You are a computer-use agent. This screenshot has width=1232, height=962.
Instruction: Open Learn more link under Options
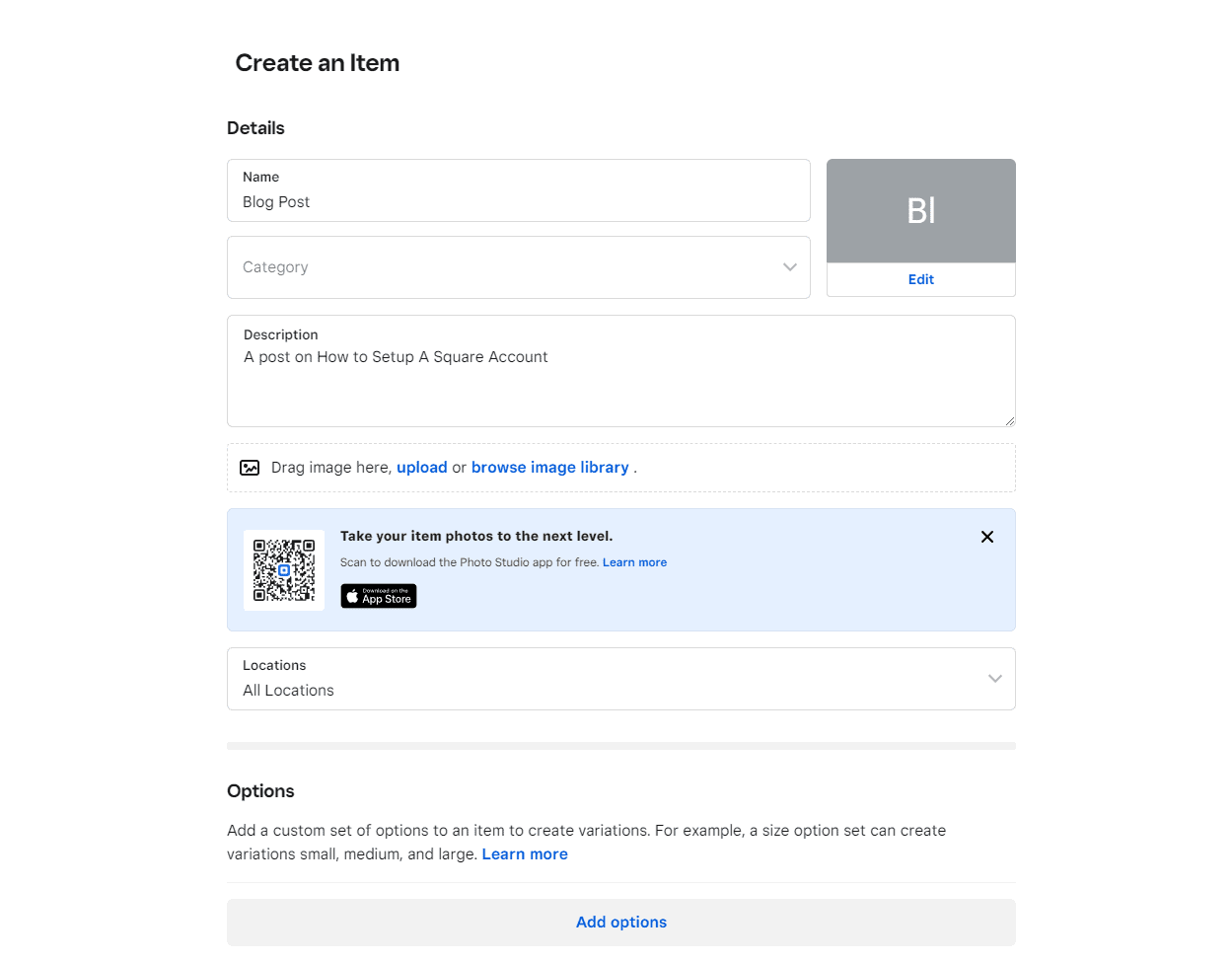click(x=525, y=854)
